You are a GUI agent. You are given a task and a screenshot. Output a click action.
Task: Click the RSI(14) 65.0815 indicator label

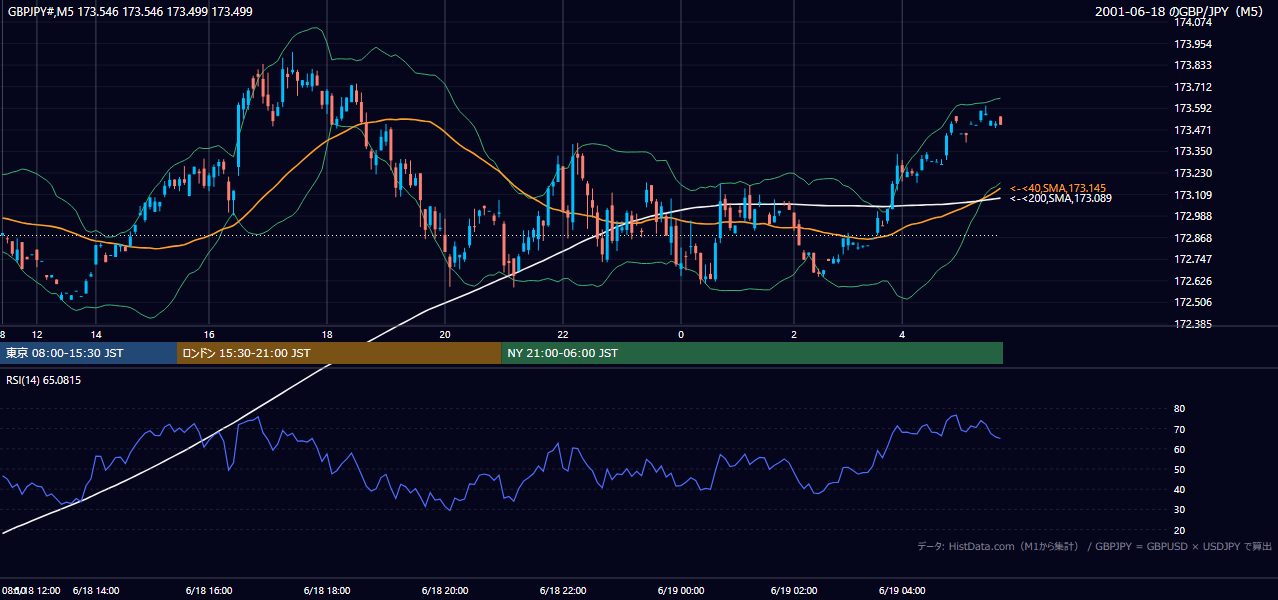click(x=44, y=380)
